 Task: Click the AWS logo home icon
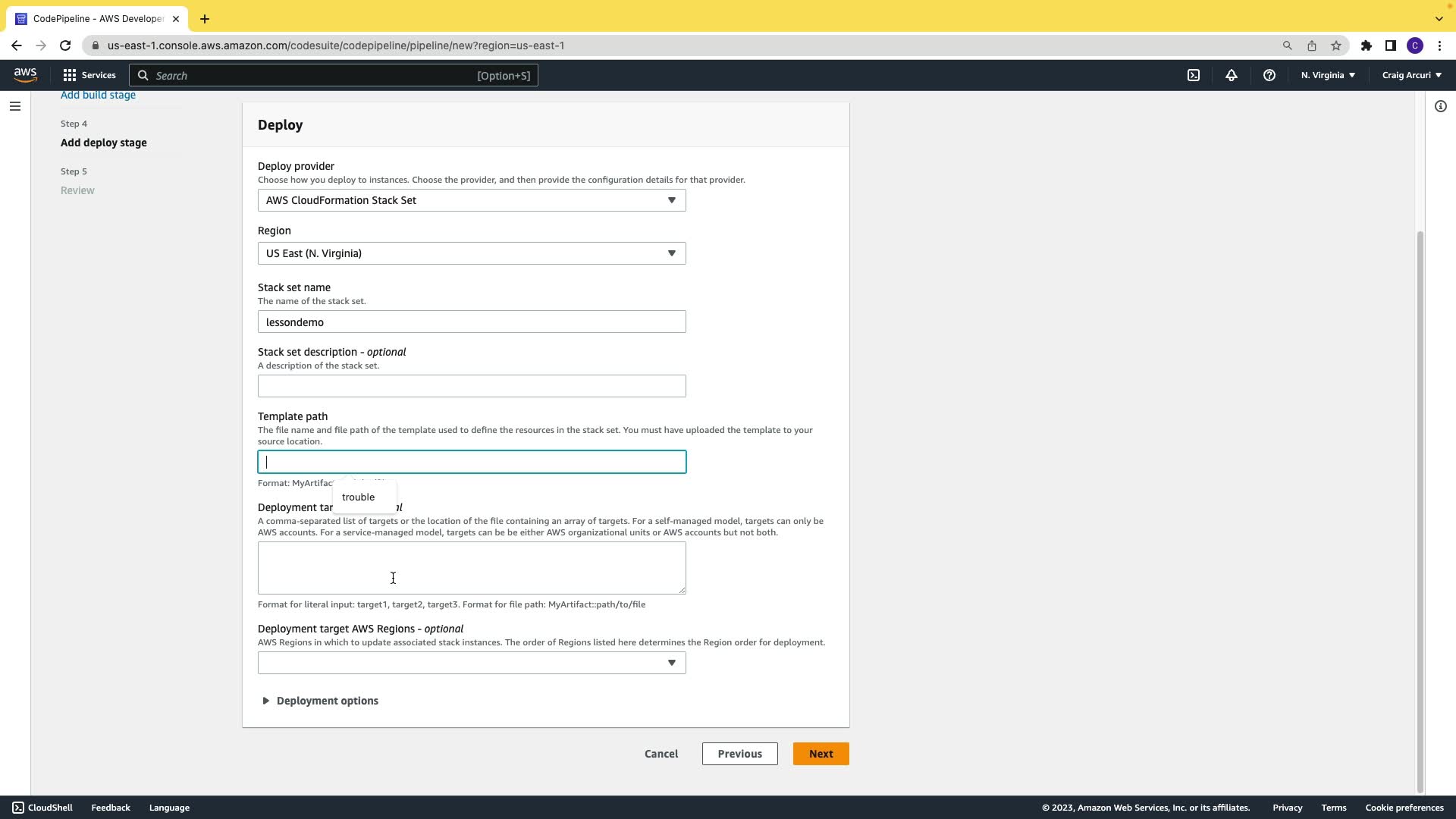25,74
